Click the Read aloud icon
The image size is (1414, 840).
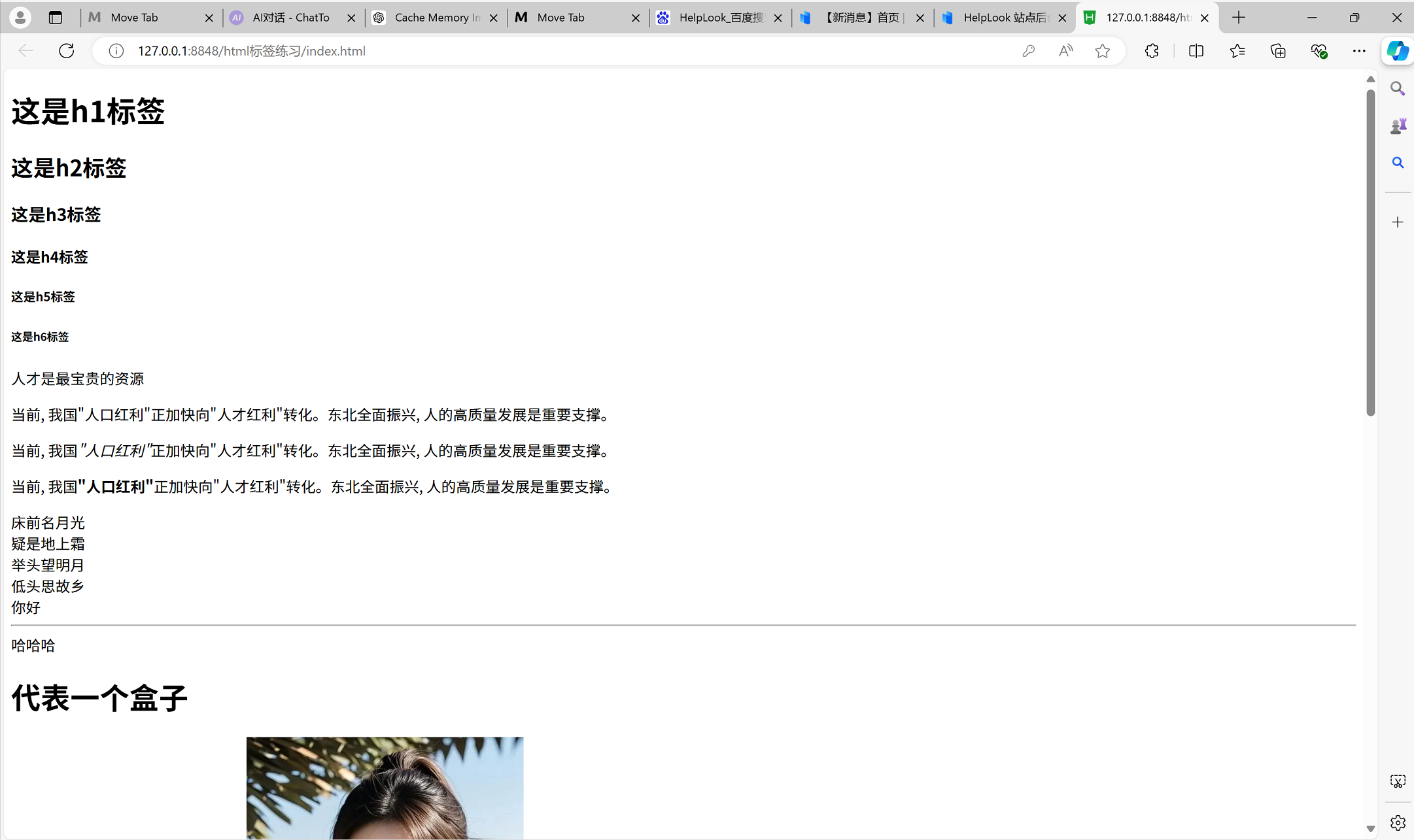click(1065, 51)
